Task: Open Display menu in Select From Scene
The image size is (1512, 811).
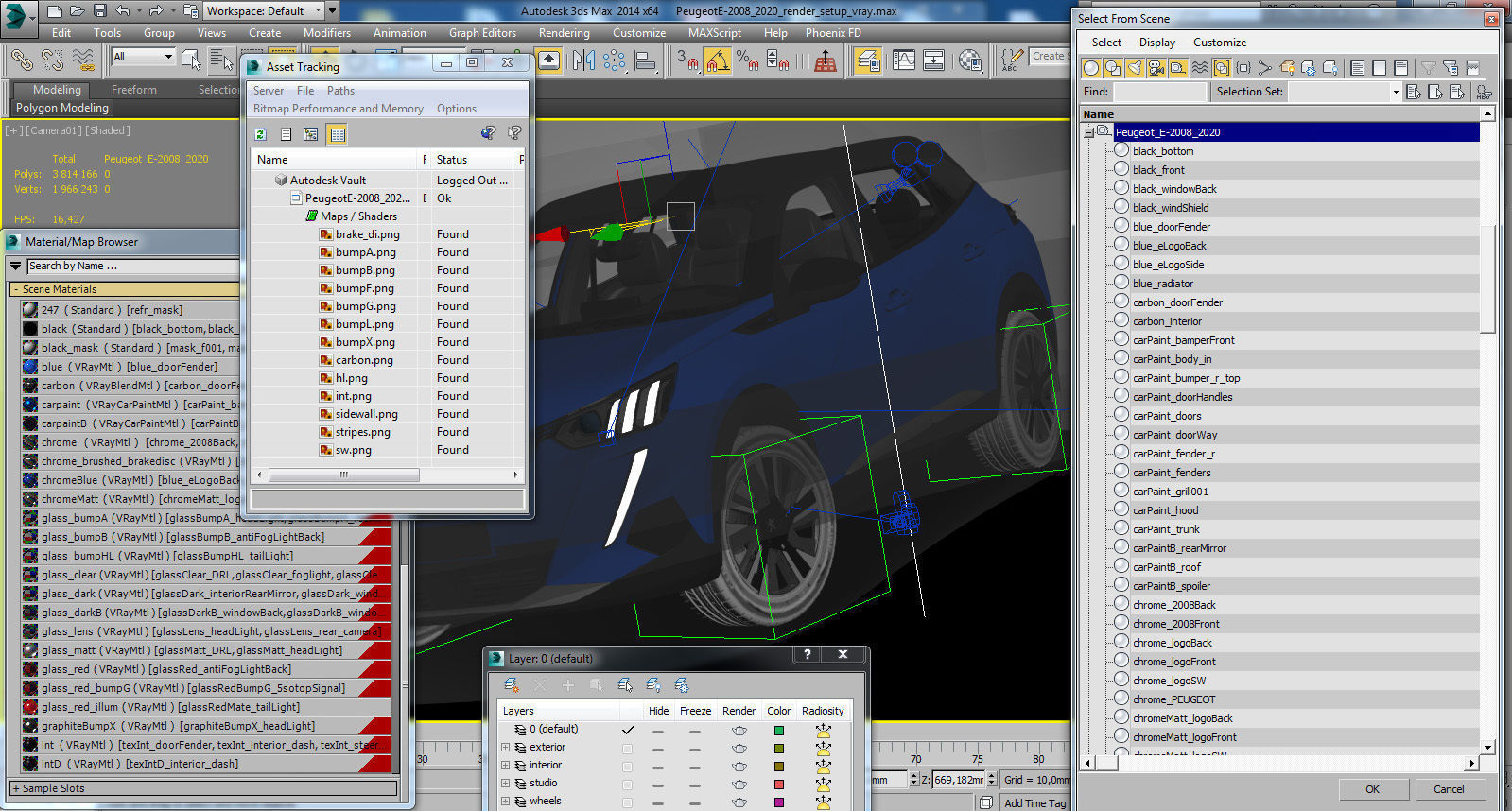Action: 1156,43
